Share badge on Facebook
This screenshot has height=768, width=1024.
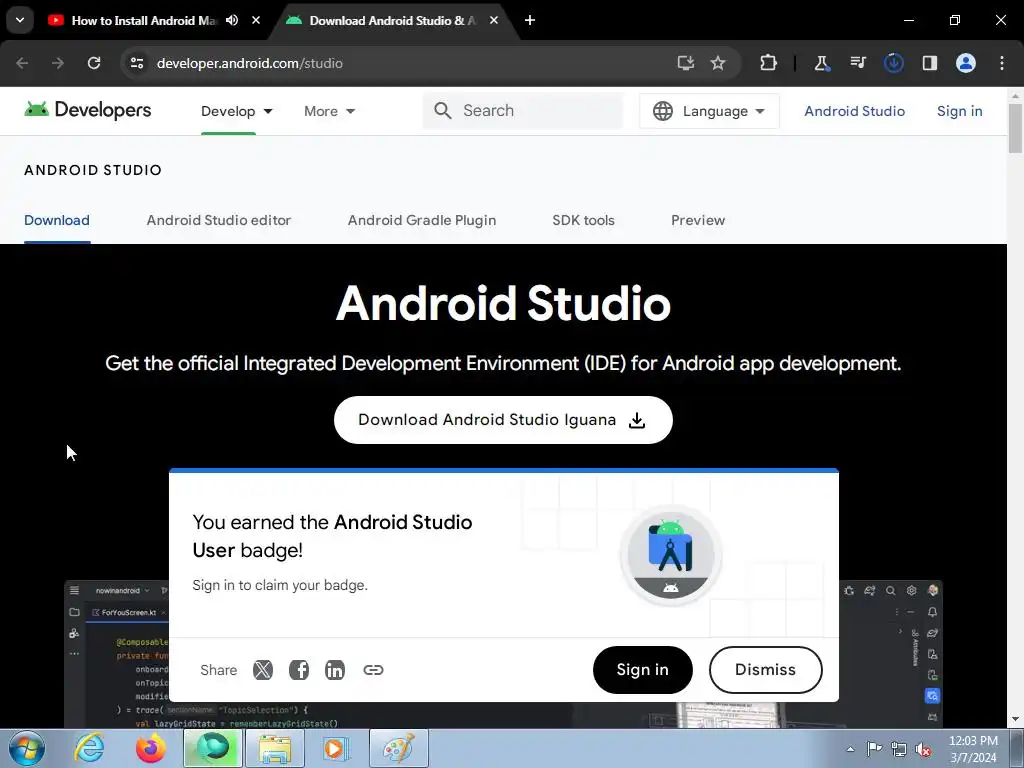tap(299, 669)
